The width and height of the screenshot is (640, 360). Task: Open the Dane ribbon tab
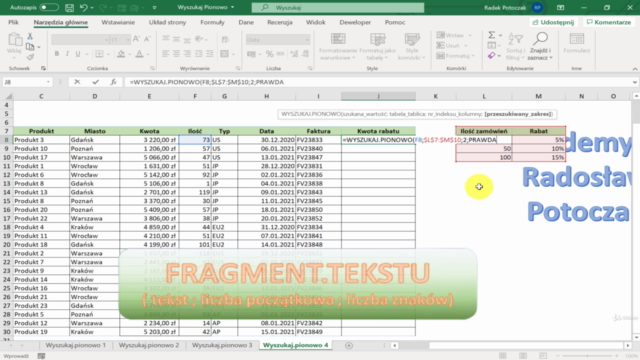(x=246, y=22)
